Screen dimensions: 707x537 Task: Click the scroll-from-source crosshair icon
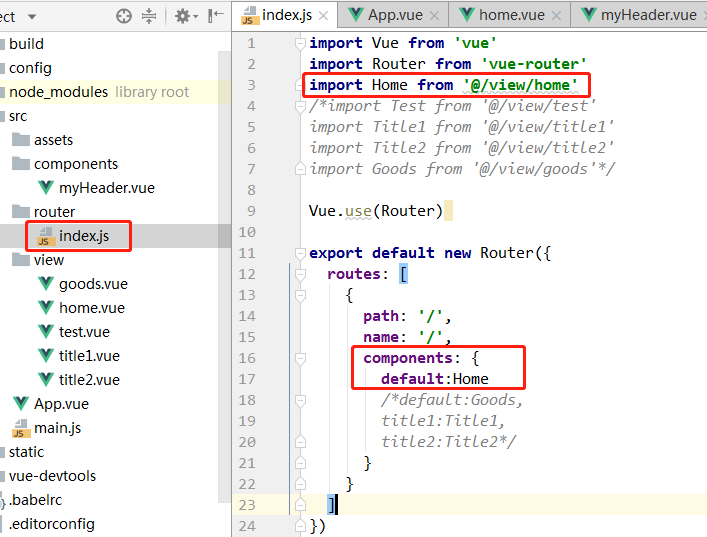pos(124,16)
